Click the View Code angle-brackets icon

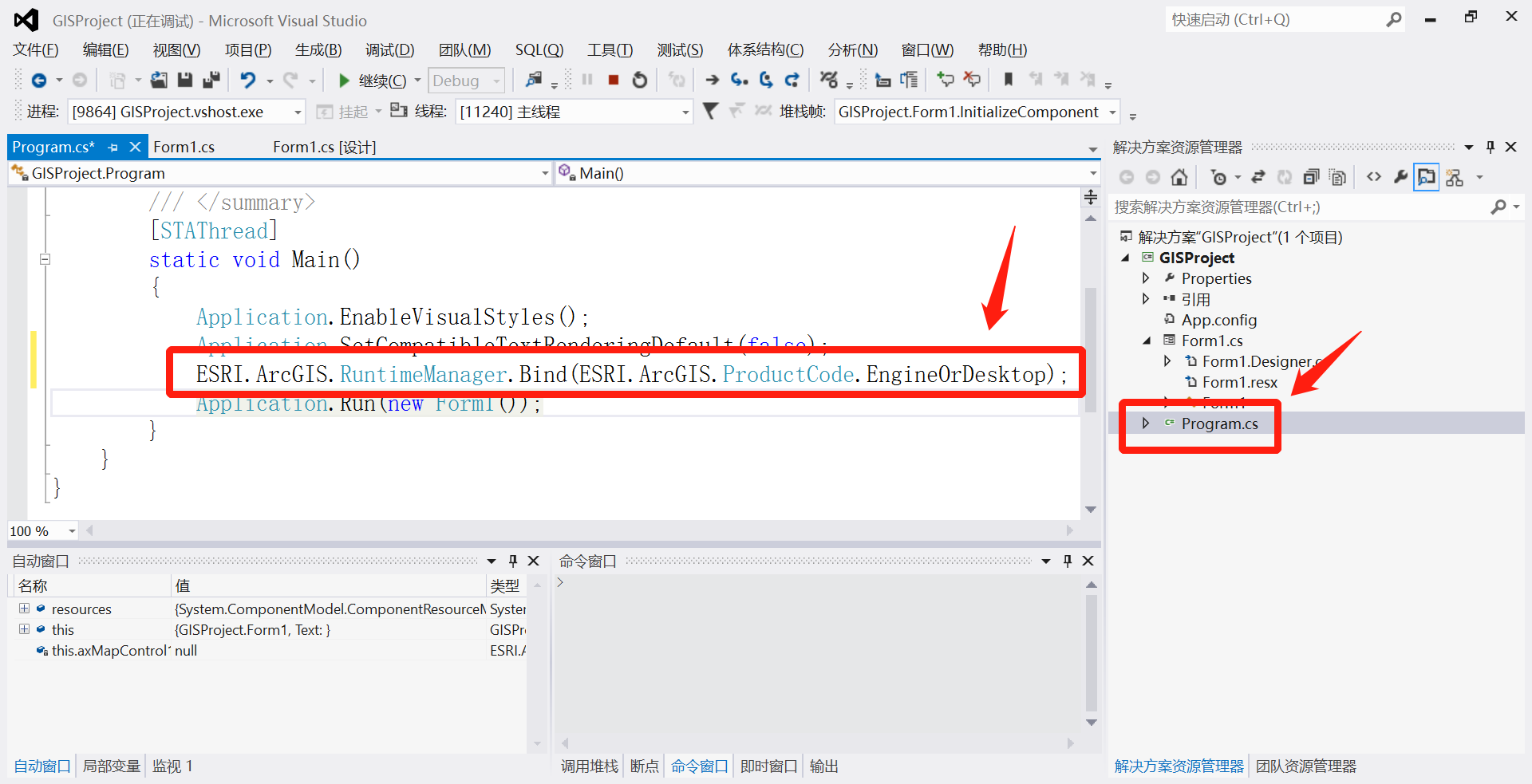[x=1374, y=177]
